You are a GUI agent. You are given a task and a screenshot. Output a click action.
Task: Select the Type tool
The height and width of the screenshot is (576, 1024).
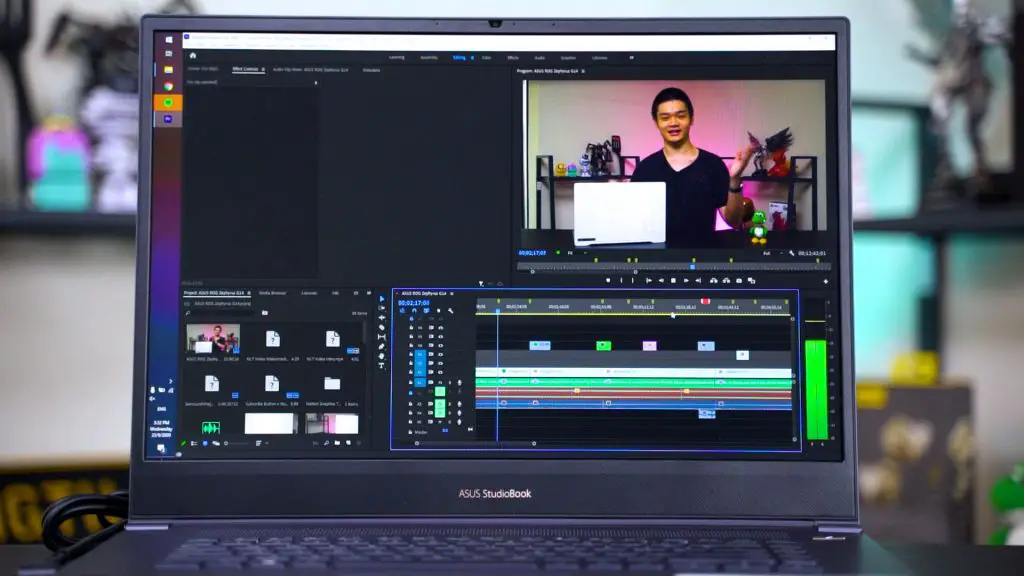tap(382, 366)
